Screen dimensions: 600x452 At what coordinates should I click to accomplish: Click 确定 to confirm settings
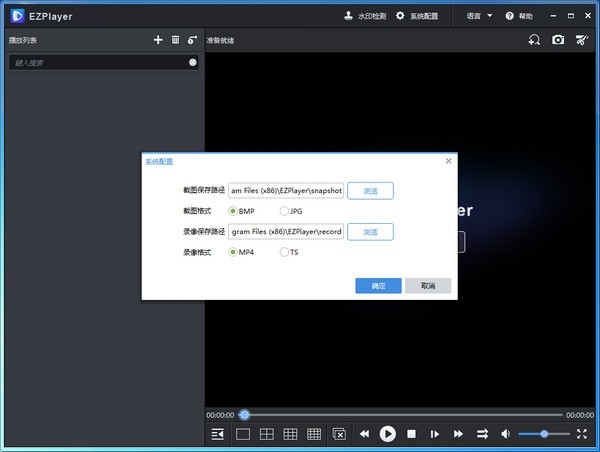[378, 286]
